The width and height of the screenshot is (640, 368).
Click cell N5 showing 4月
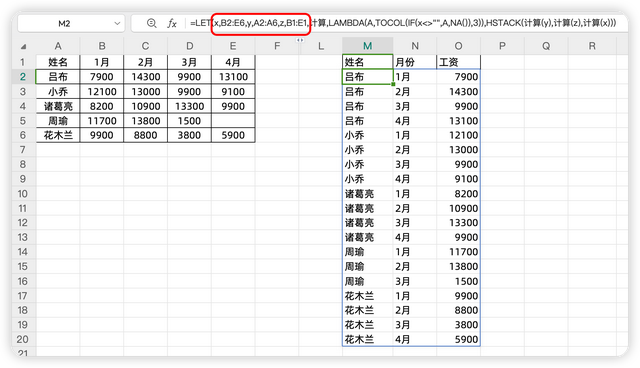[415, 121]
